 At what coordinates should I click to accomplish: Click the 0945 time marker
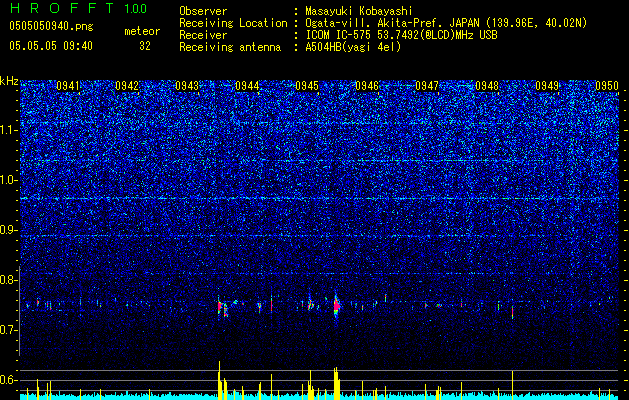307,86
